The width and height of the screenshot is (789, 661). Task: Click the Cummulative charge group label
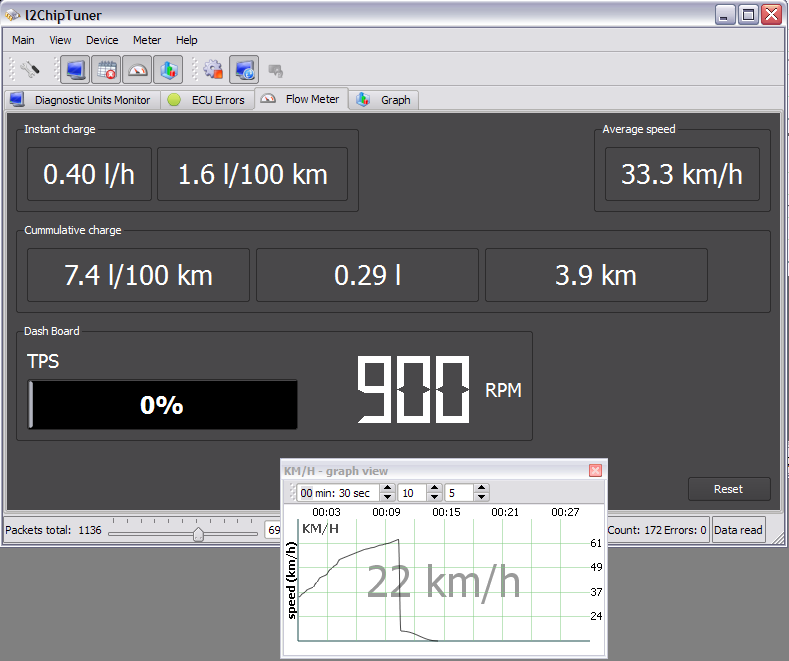pyautogui.click(x=73, y=230)
